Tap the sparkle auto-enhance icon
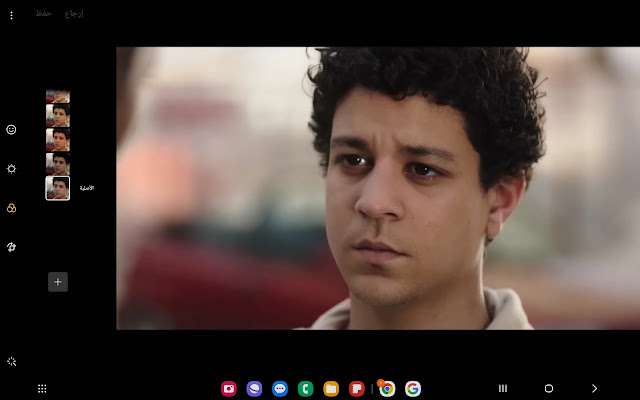The width and height of the screenshot is (640, 400). pyautogui.click(x=11, y=362)
